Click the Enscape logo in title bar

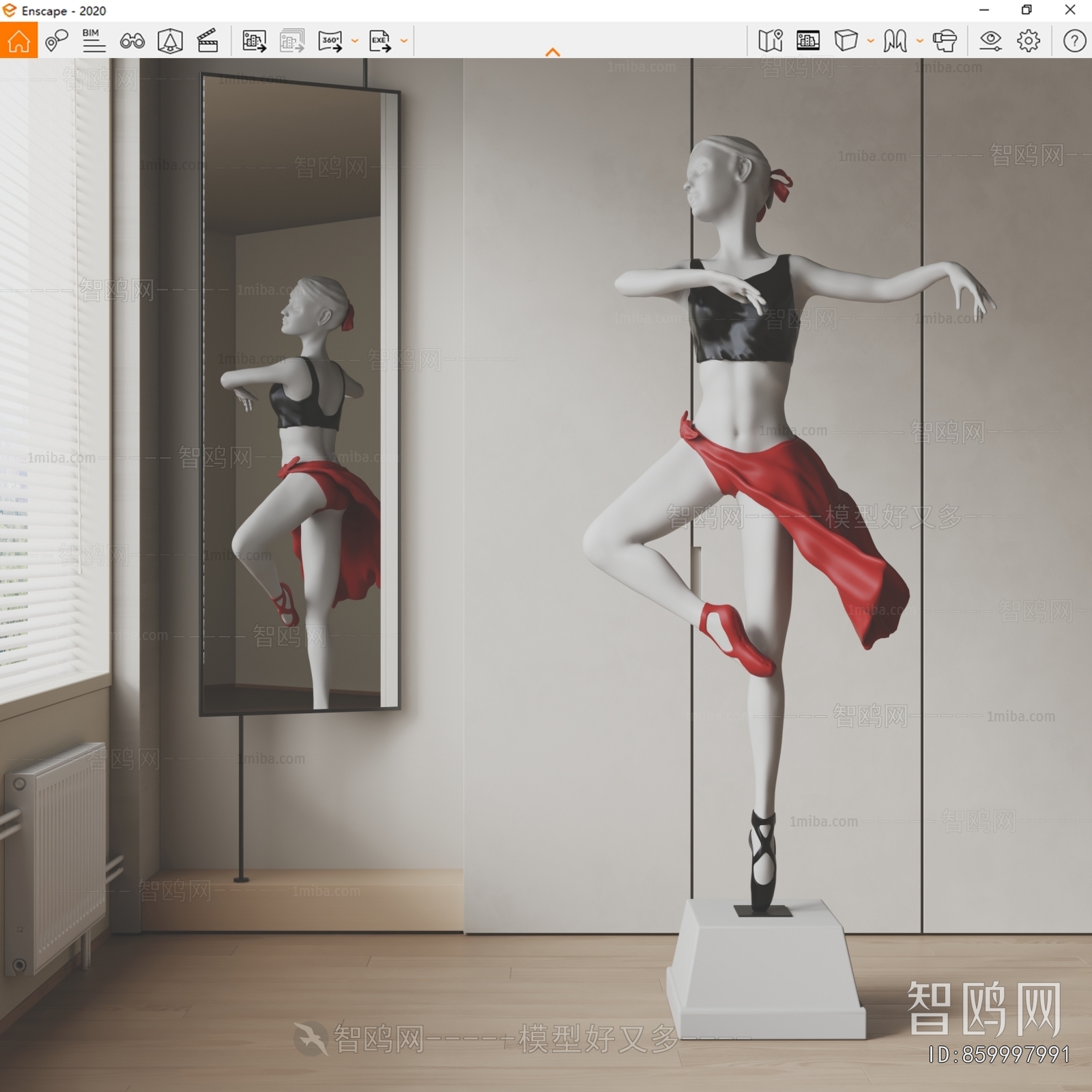point(10,10)
